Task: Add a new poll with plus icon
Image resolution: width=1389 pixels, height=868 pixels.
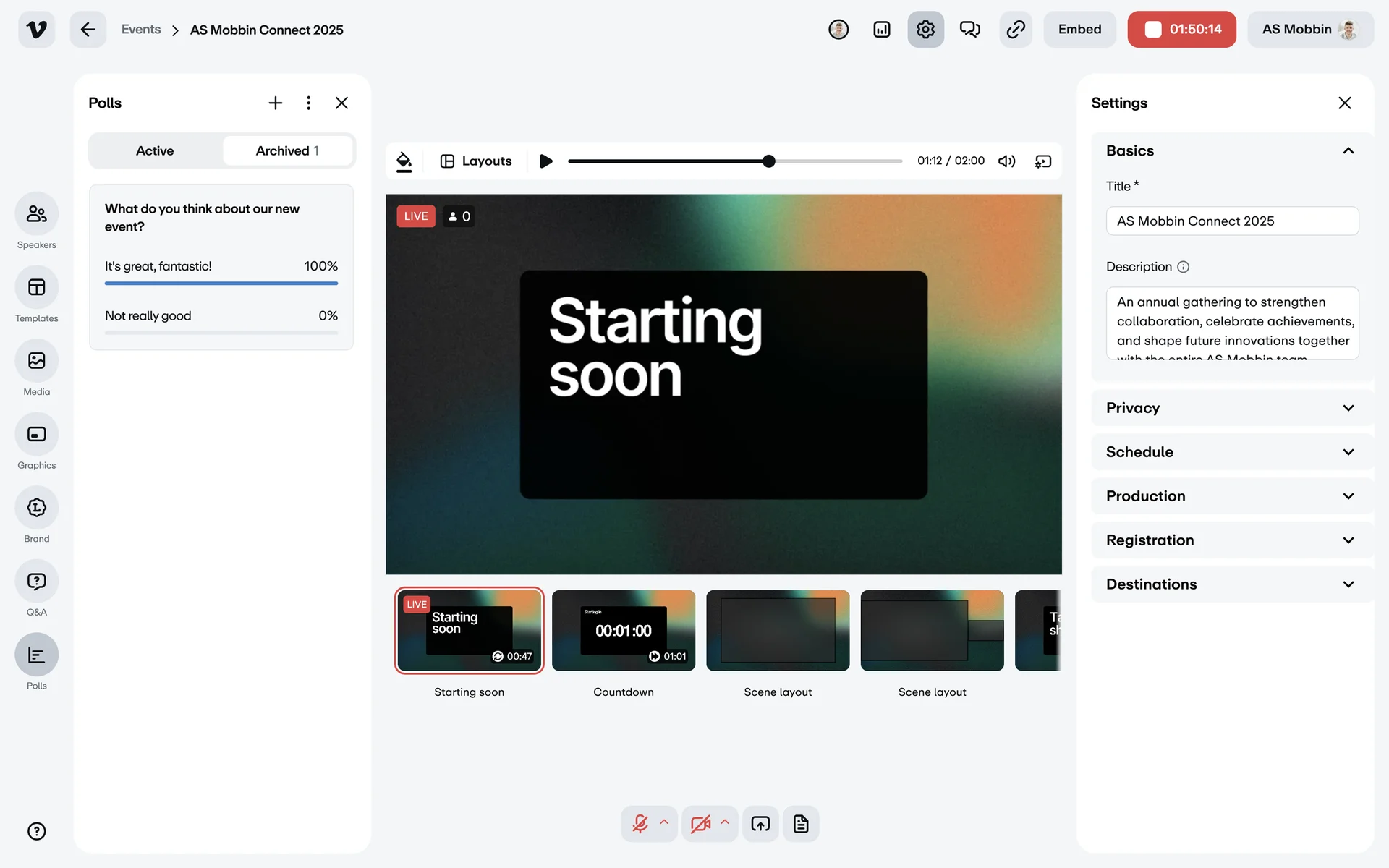Action: click(275, 103)
